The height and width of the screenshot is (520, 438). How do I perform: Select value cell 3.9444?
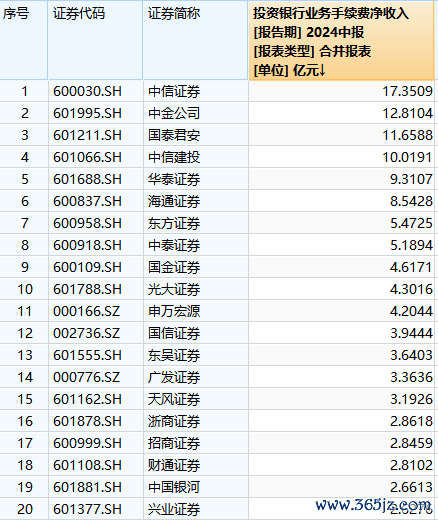click(x=342, y=333)
